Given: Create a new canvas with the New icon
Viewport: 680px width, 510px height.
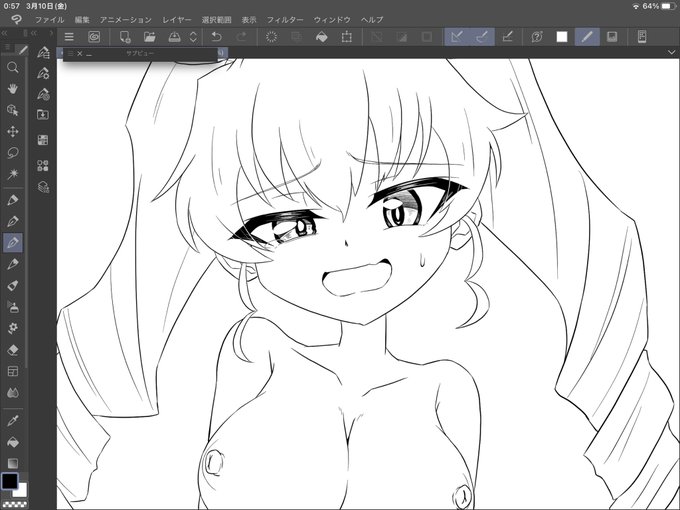Looking at the screenshot, I should (x=125, y=37).
